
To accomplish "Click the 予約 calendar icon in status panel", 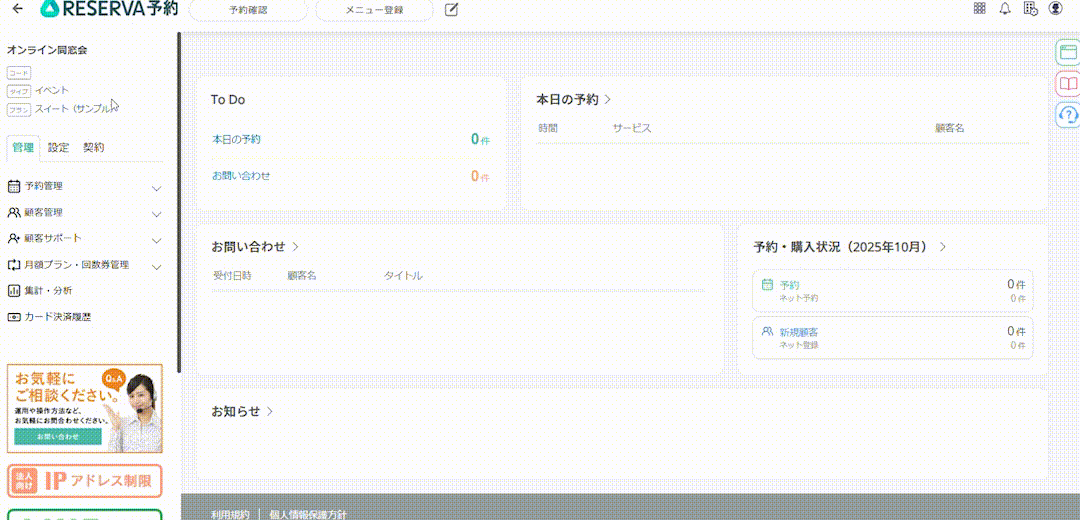I will coord(767,284).
